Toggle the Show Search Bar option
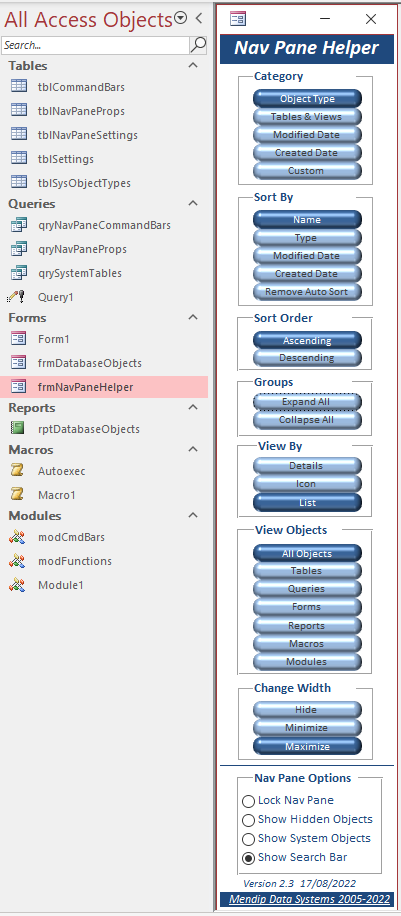The image size is (401, 916). click(x=248, y=858)
